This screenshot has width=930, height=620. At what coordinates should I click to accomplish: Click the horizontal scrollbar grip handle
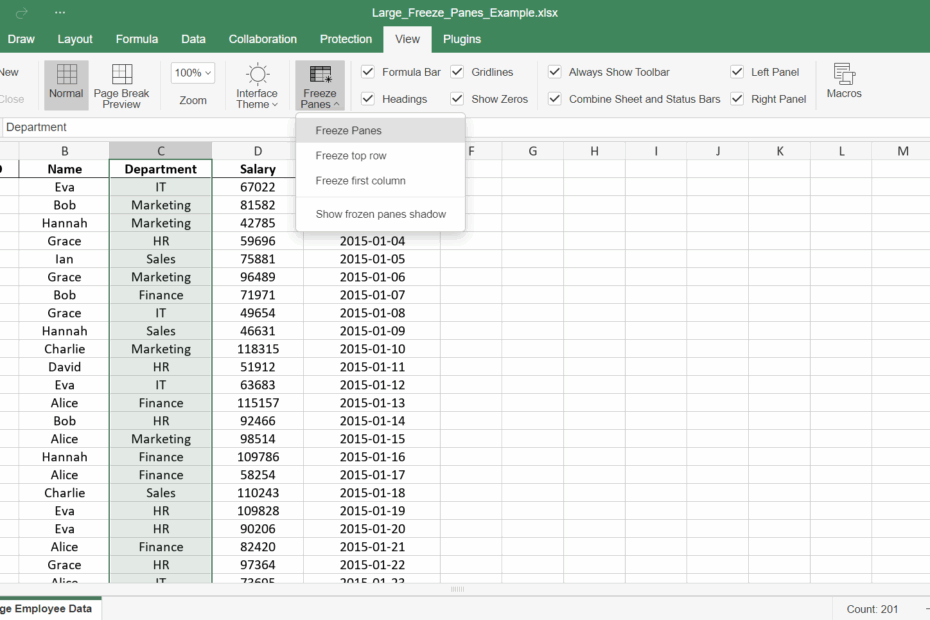(457, 589)
